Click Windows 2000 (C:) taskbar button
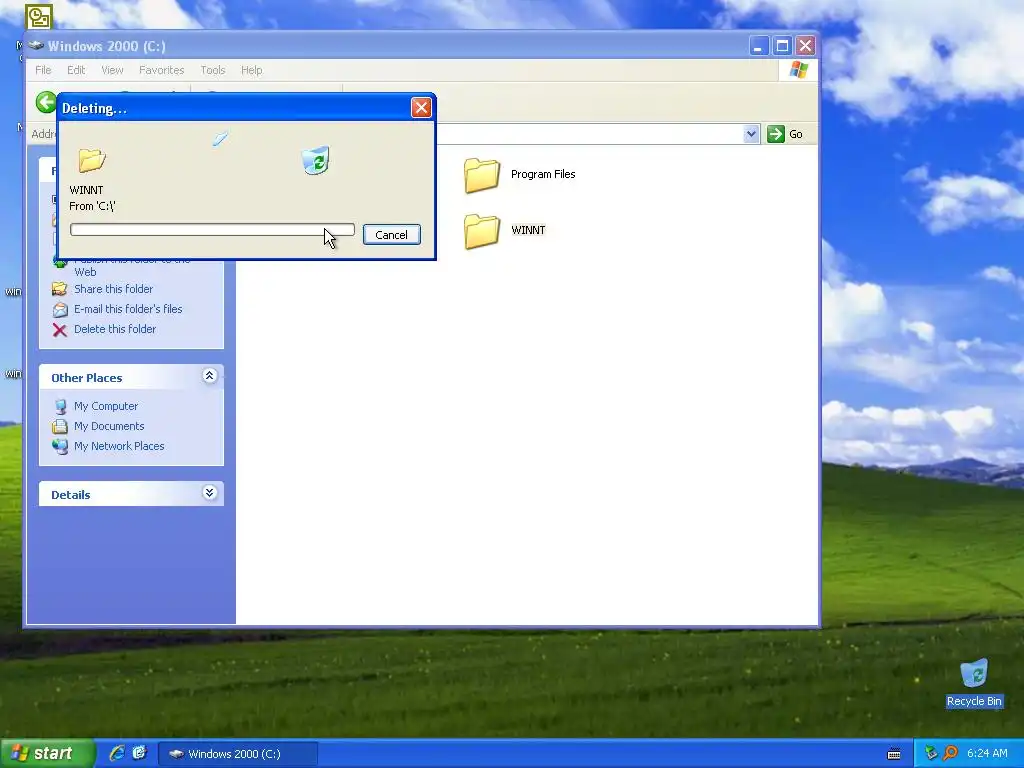Image resolution: width=1024 pixels, height=768 pixels. point(238,754)
